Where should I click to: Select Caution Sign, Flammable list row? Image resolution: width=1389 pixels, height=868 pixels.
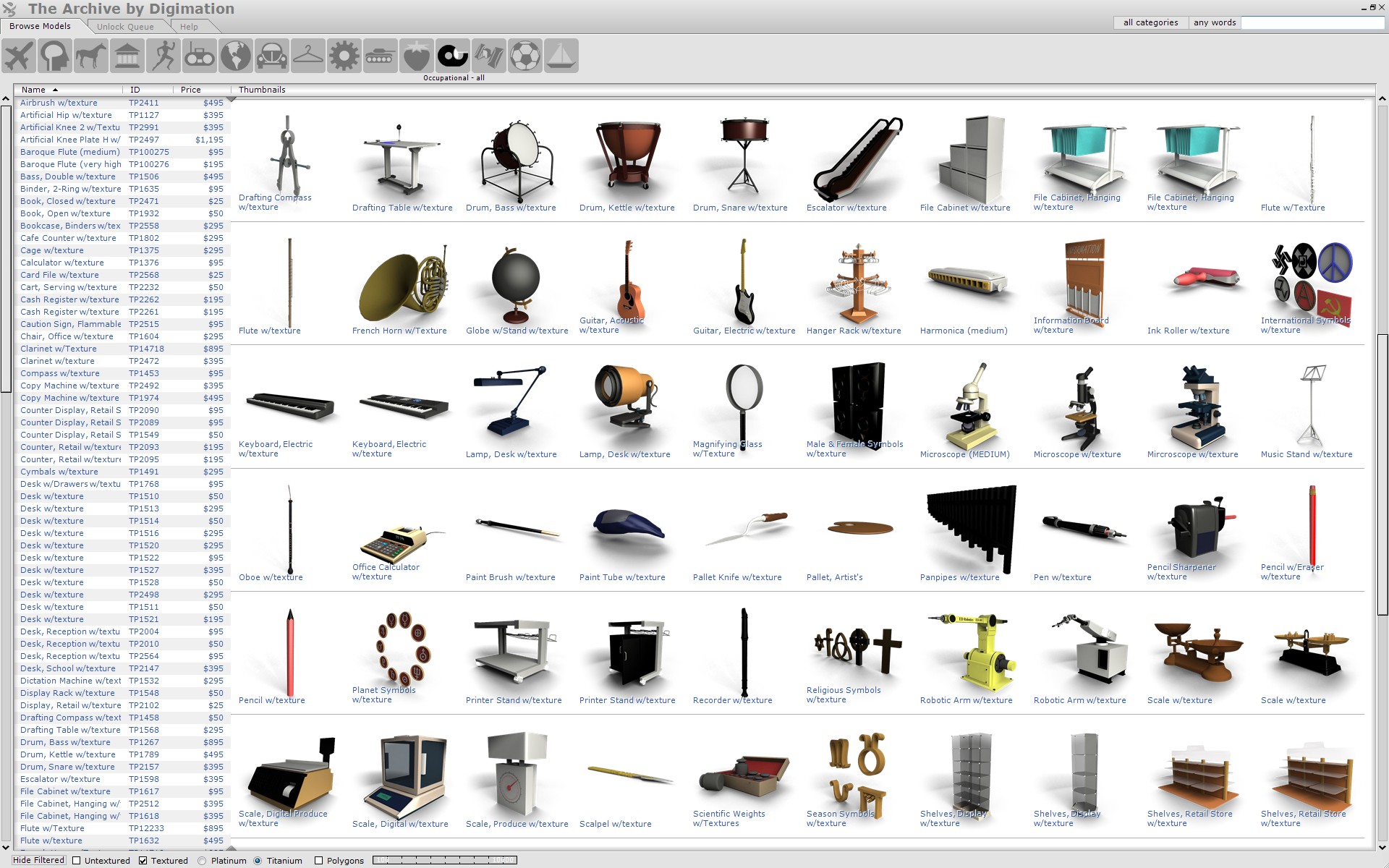(x=122, y=324)
